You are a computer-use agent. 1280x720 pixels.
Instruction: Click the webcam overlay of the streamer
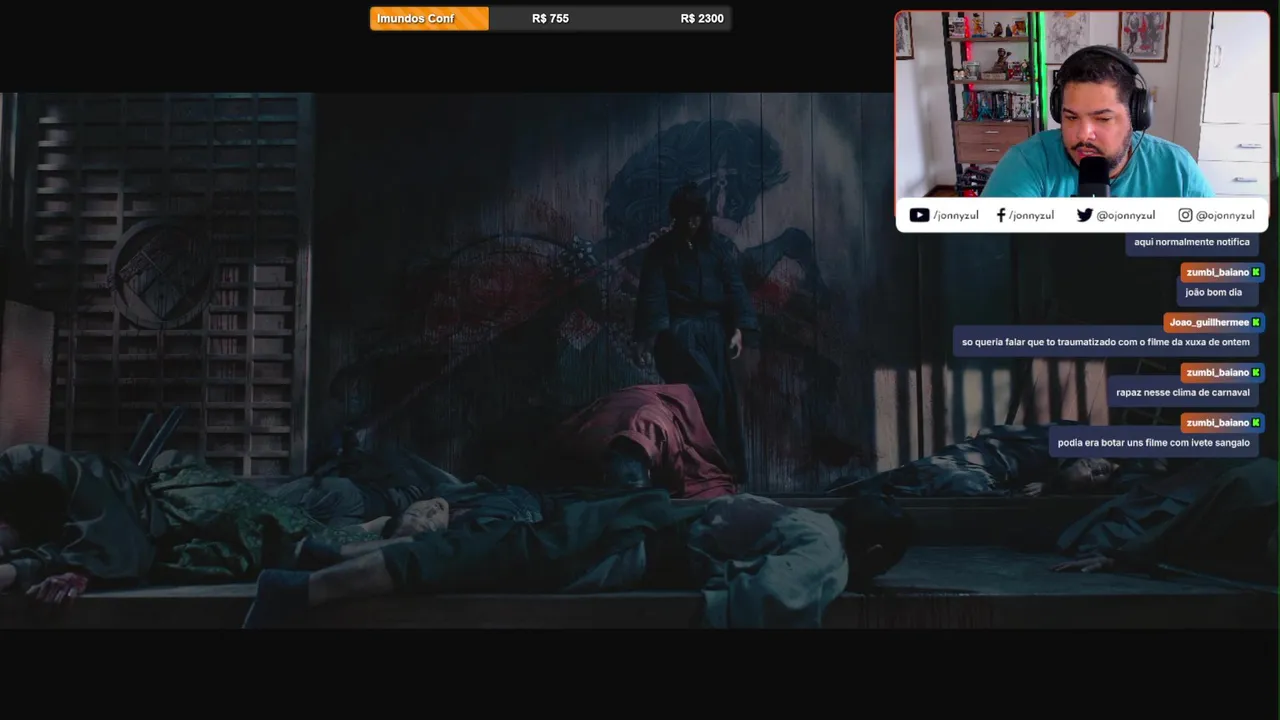1082,105
